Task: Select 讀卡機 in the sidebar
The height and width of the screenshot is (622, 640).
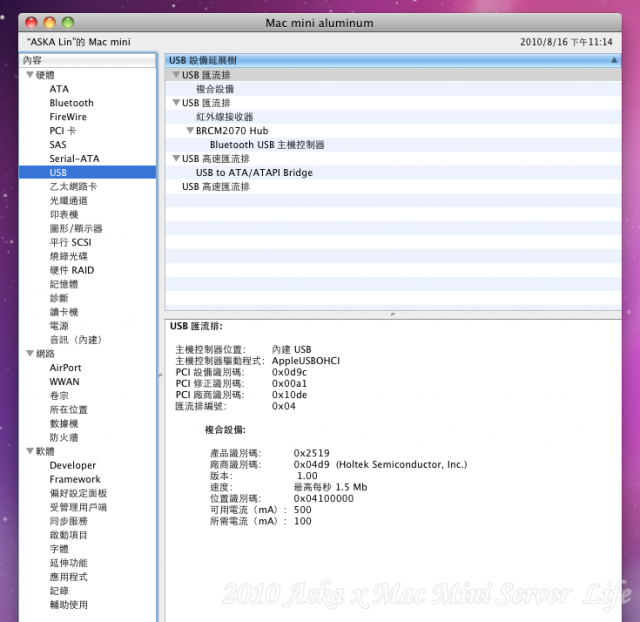Action: tap(64, 312)
